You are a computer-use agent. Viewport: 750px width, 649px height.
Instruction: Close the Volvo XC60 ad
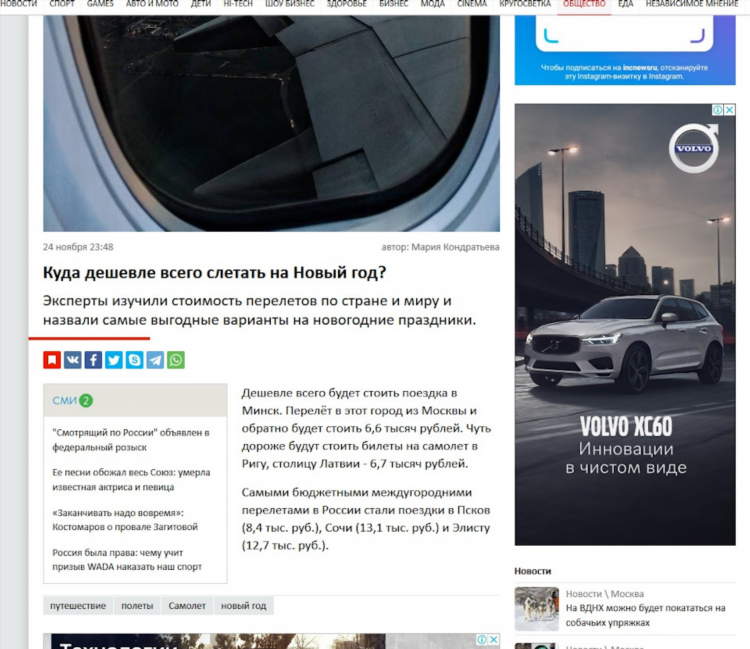click(729, 110)
